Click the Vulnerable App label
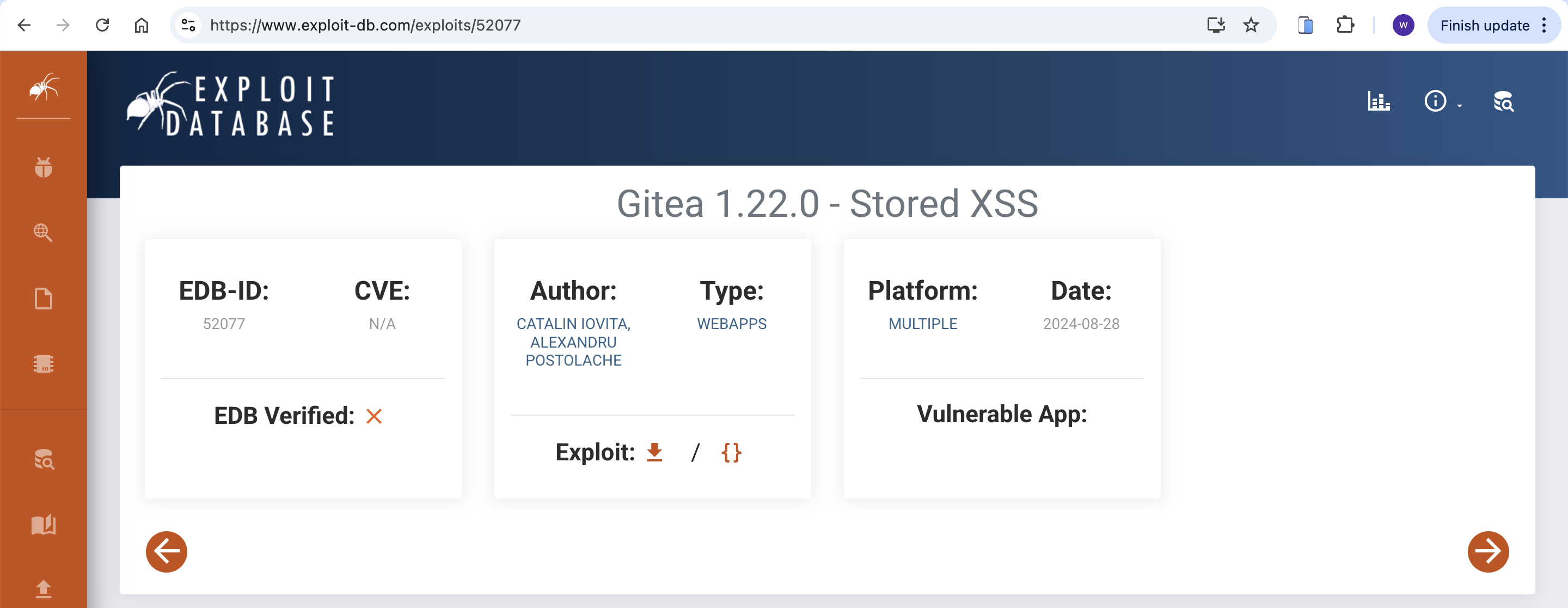 pyautogui.click(x=1002, y=414)
